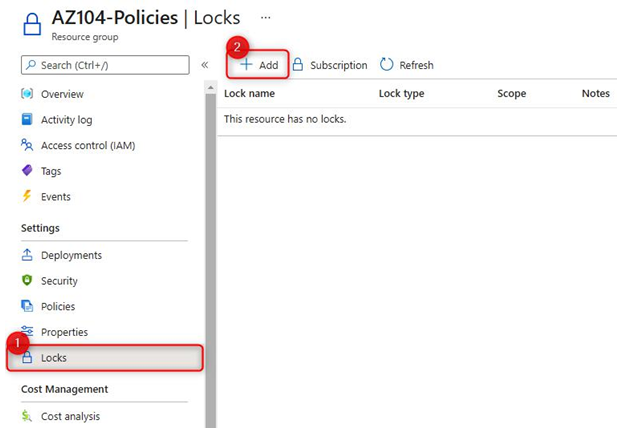Click the 'This resource has no locks.' message
Screen dimensions: 624x431
click(x=285, y=119)
